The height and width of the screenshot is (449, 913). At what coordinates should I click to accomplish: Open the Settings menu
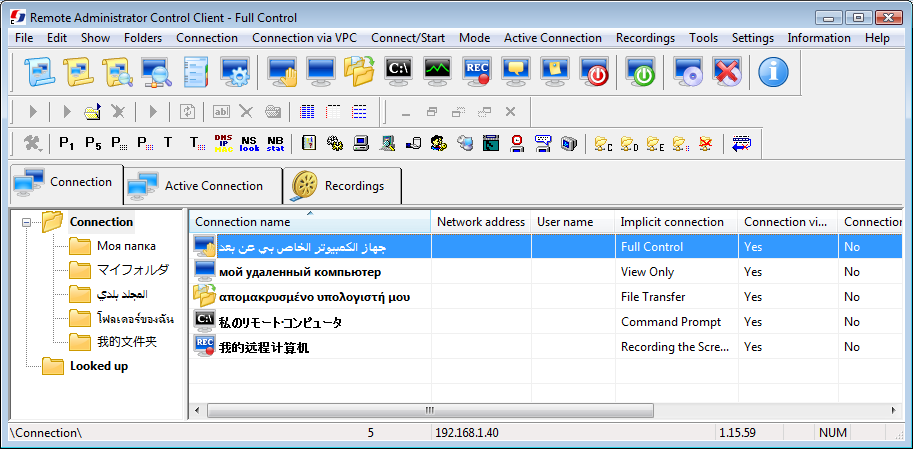(x=753, y=38)
